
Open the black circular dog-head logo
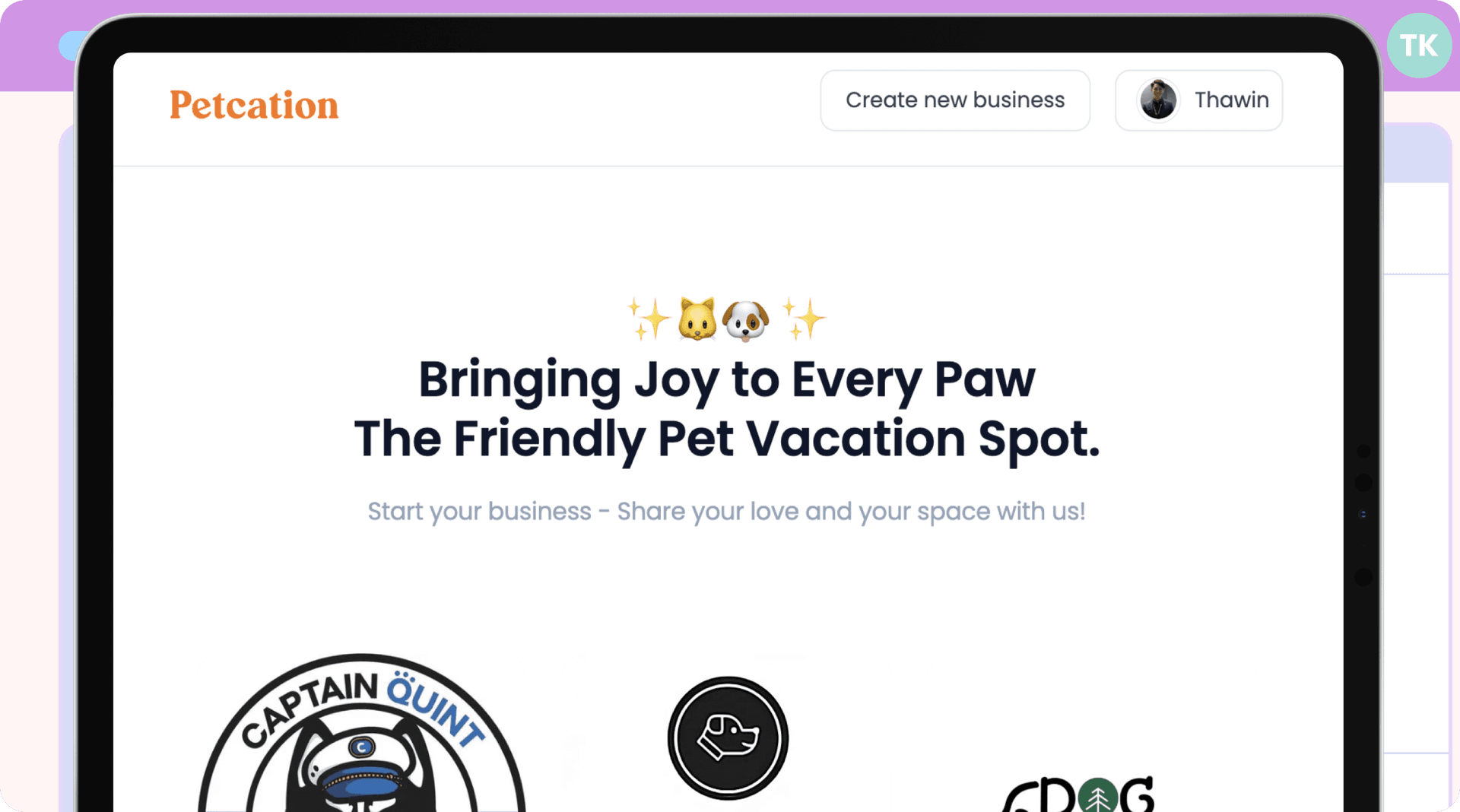[x=728, y=737]
